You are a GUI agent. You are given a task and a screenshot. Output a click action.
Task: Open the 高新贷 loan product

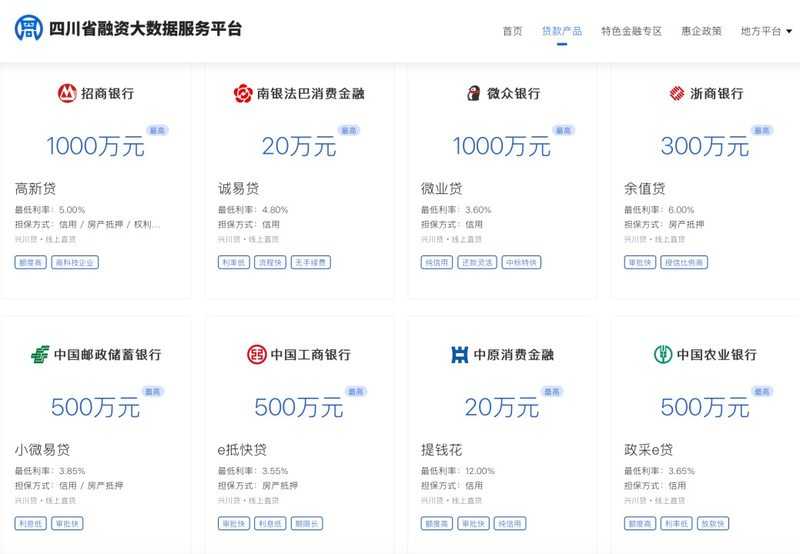(35, 188)
